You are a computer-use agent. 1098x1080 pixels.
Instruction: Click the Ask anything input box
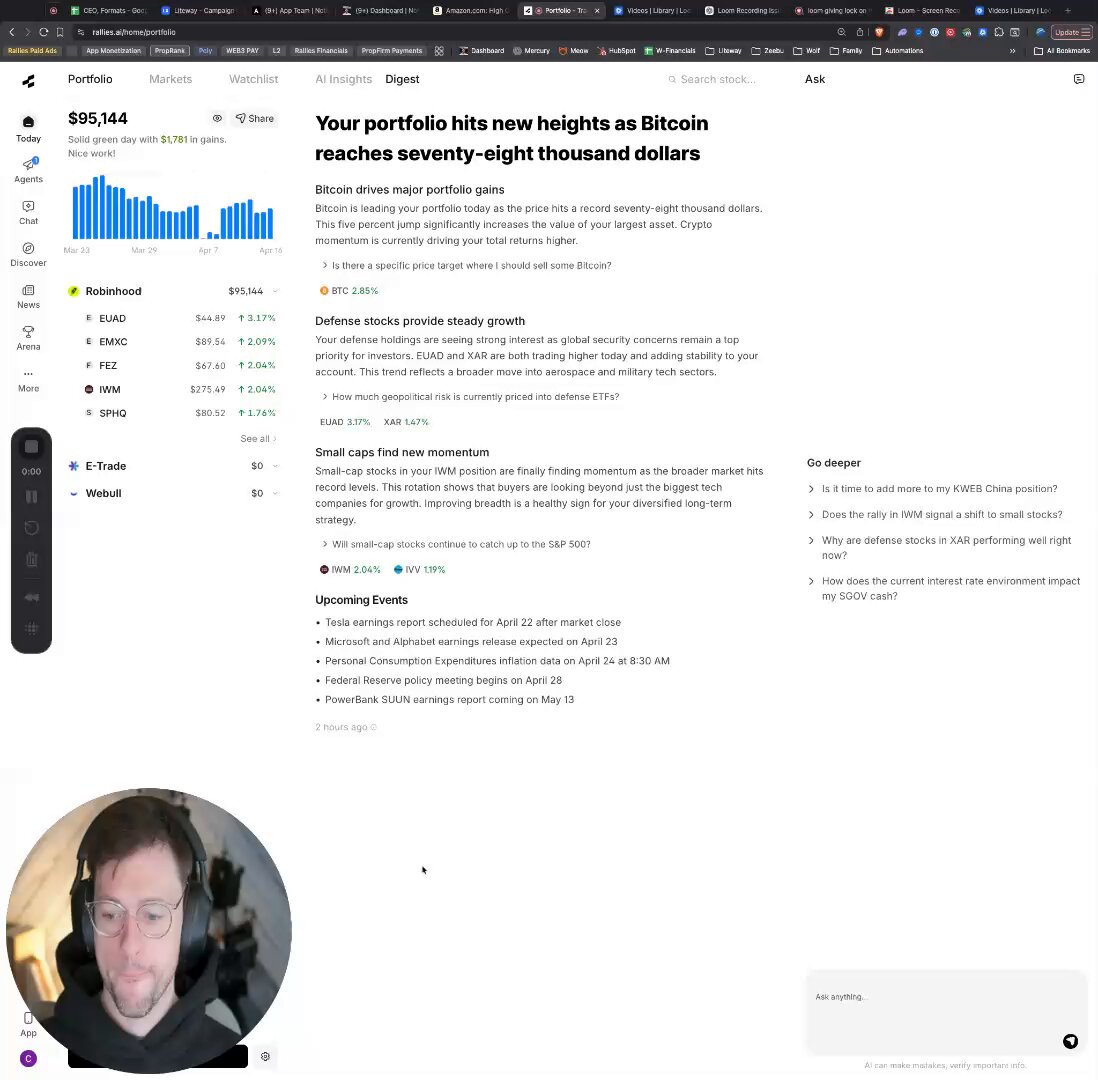946,1012
